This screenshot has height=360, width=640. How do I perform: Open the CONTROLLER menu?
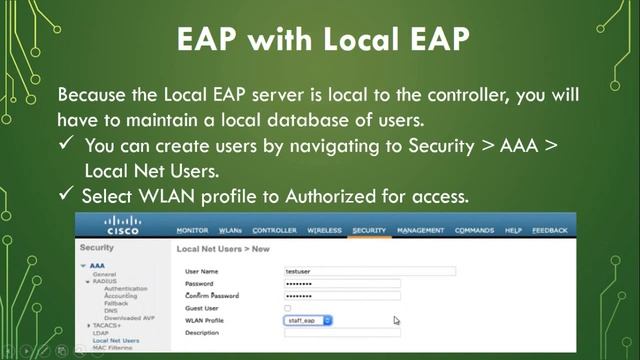274,231
